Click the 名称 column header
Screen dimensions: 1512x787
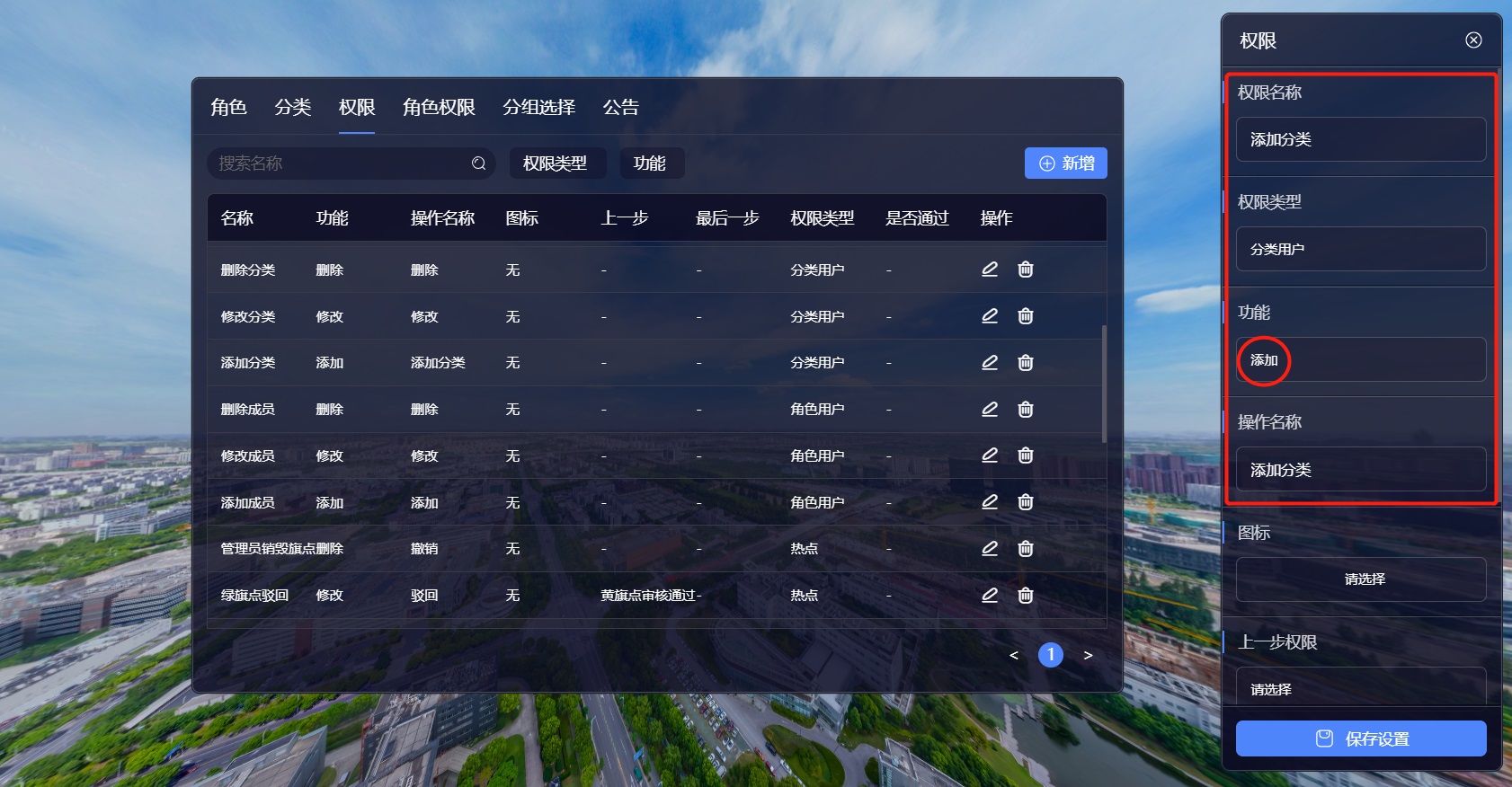coord(237,218)
